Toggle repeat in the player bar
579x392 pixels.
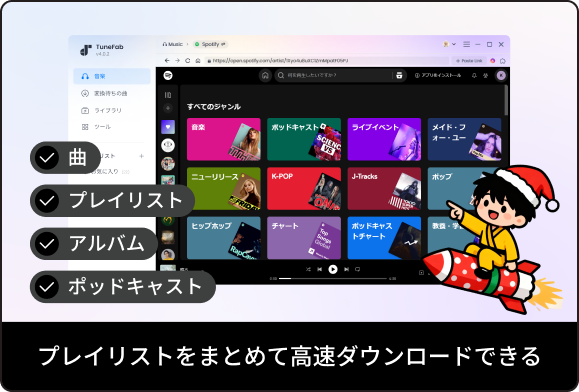click(x=357, y=269)
